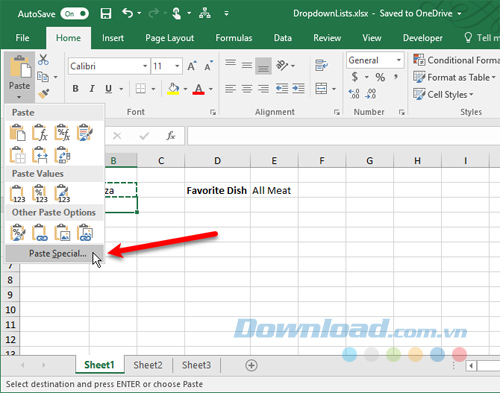
Task: Open Customize Quick Access Toolbar dropdown
Action: pos(226,14)
